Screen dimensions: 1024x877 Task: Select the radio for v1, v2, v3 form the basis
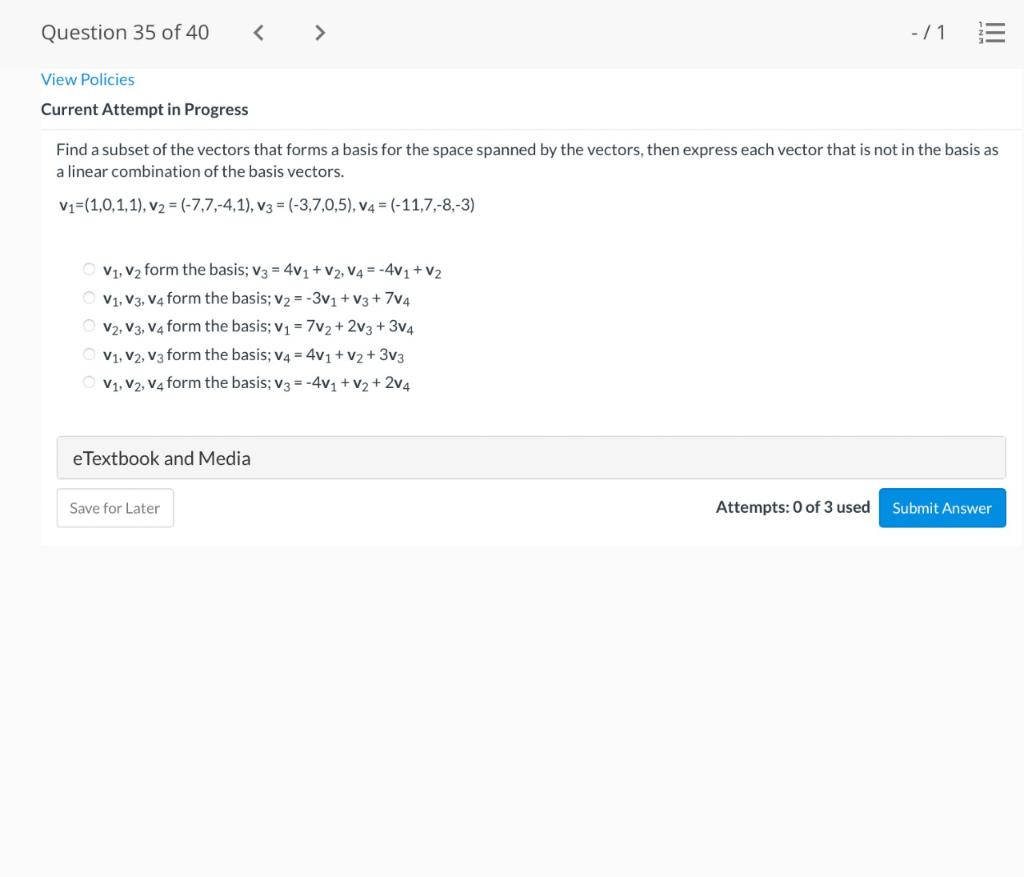[x=88, y=353]
